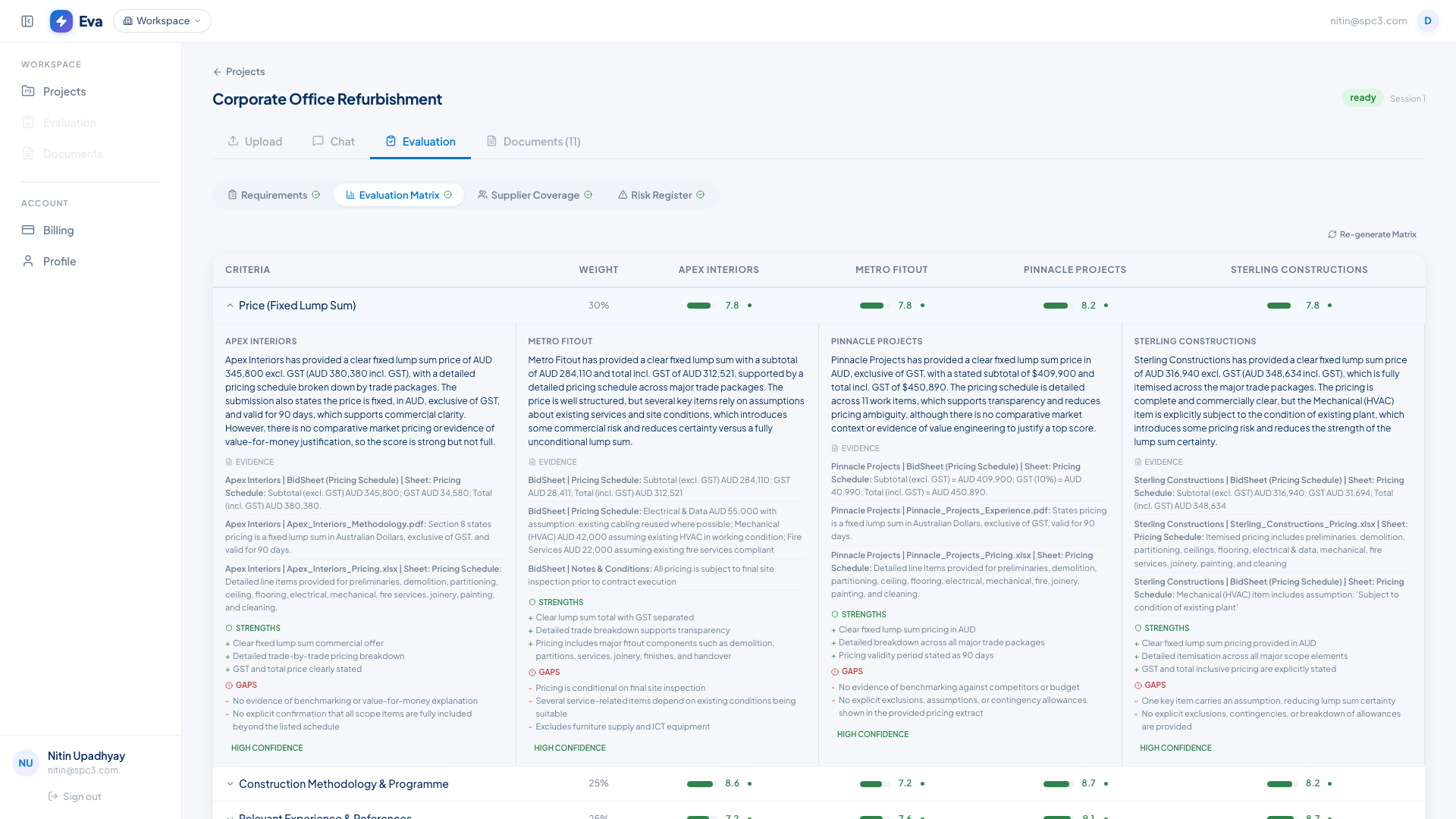Open Projects in sidebar
The image size is (1456, 819).
64,92
